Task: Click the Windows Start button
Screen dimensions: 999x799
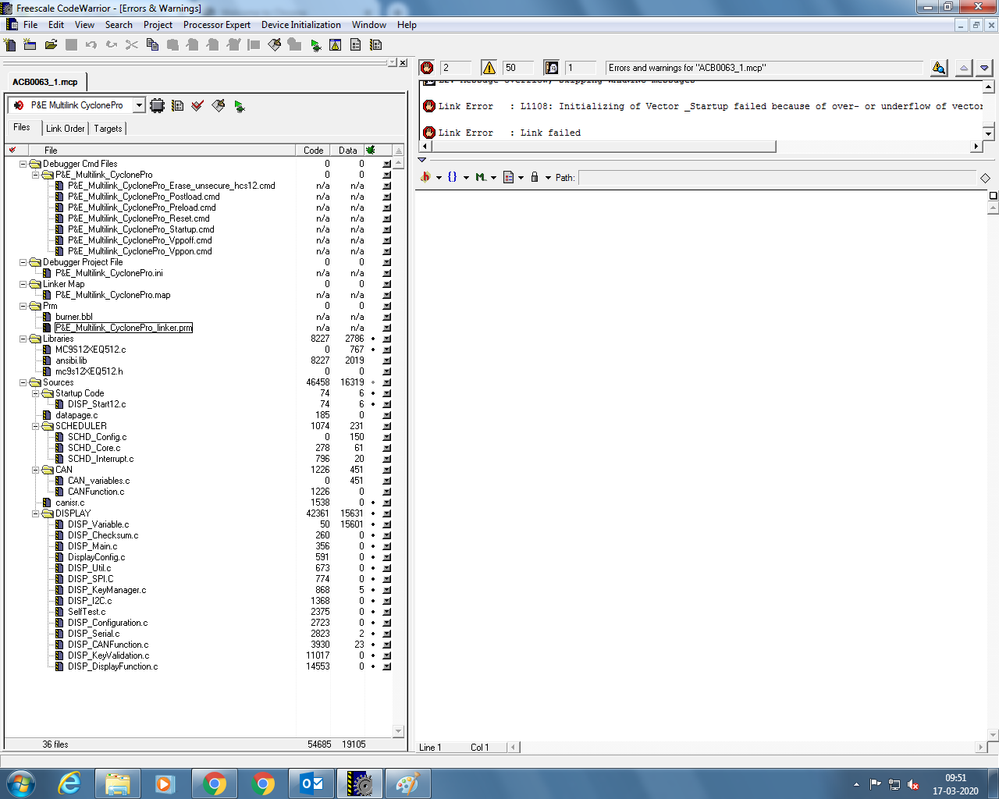Action: (x=20, y=783)
